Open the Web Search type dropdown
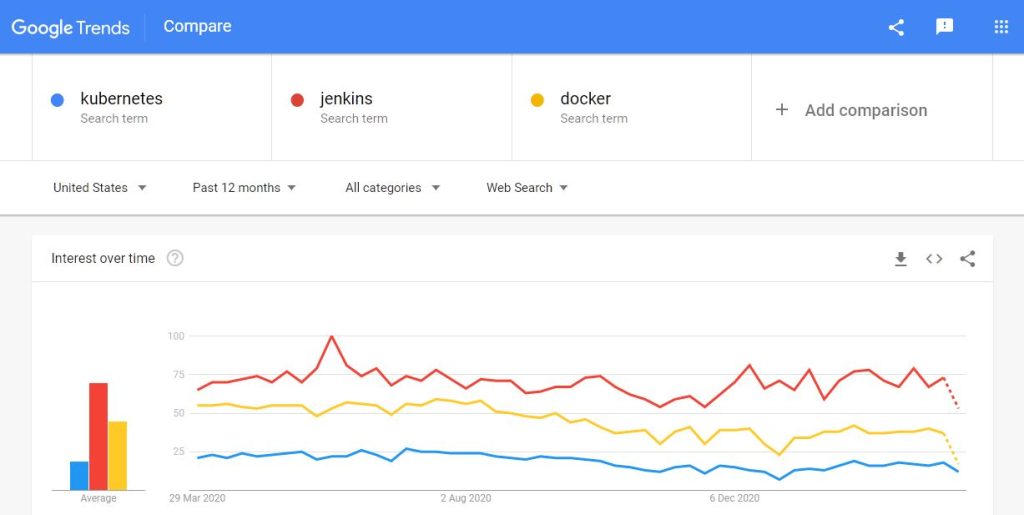This screenshot has height=515, width=1024. [x=527, y=188]
